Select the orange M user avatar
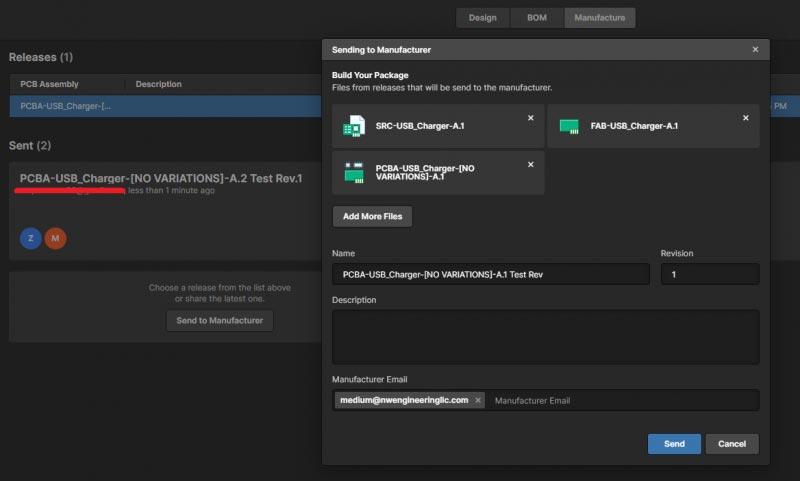 coord(55,238)
